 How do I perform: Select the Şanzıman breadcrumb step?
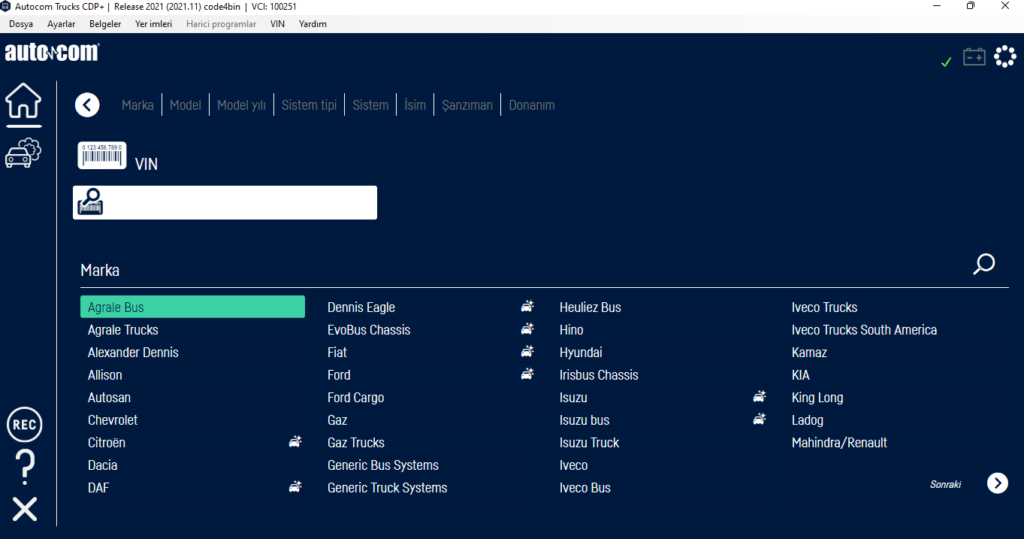pyautogui.click(x=467, y=105)
